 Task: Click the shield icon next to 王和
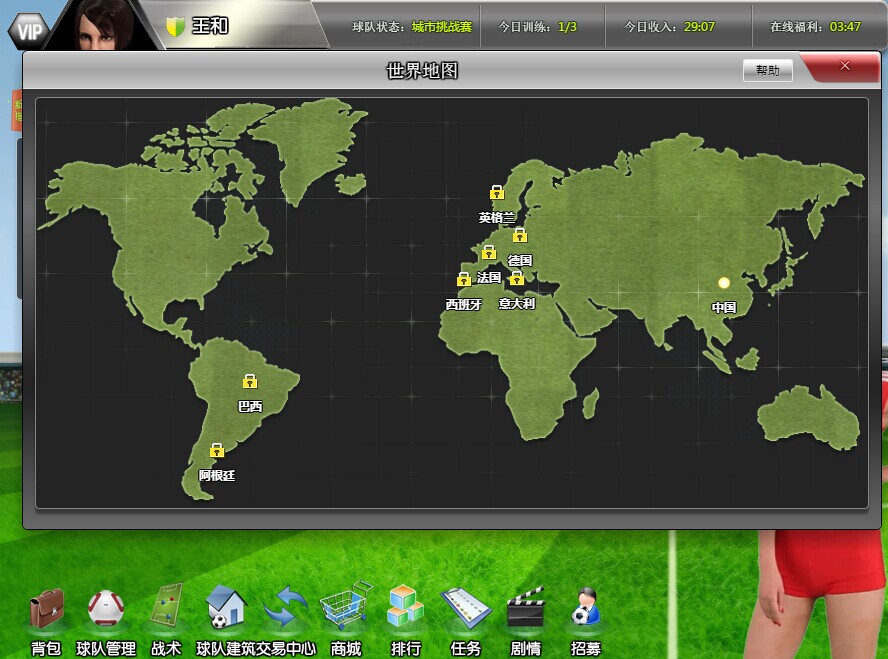[176, 26]
